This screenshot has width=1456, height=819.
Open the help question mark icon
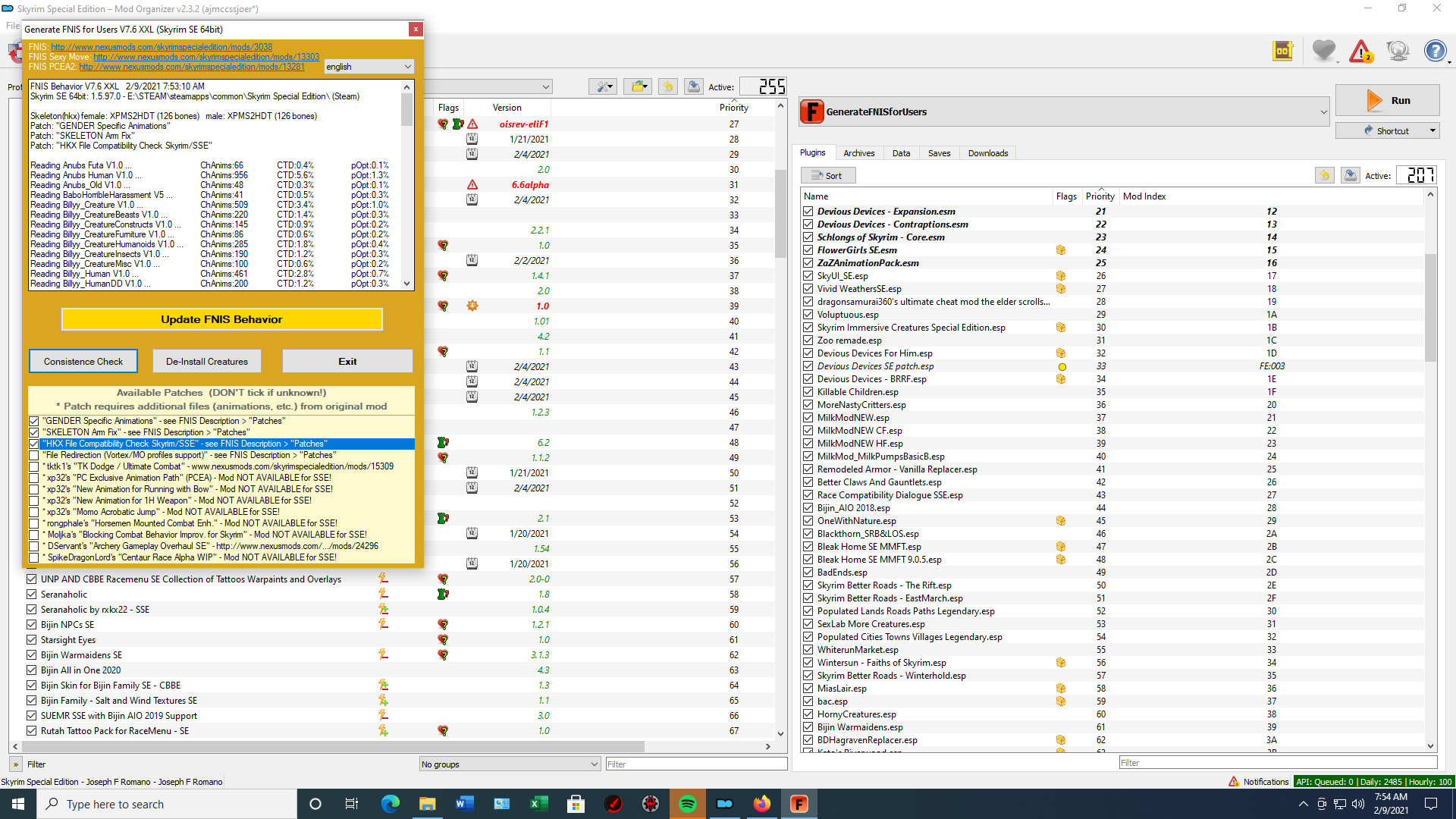pyautogui.click(x=1435, y=52)
